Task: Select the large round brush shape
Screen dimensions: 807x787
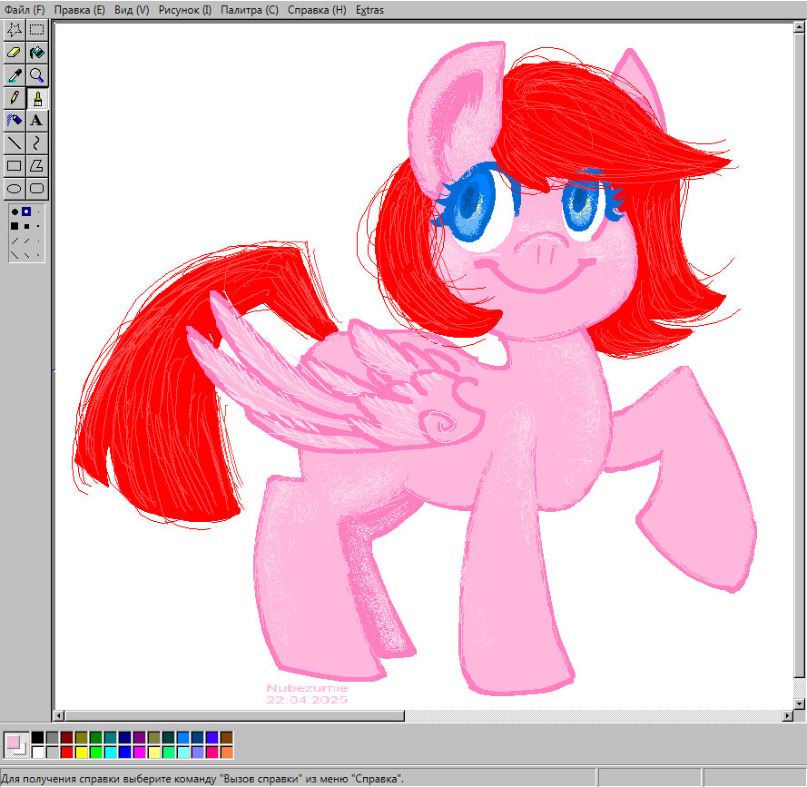Action: click(14, 212)
